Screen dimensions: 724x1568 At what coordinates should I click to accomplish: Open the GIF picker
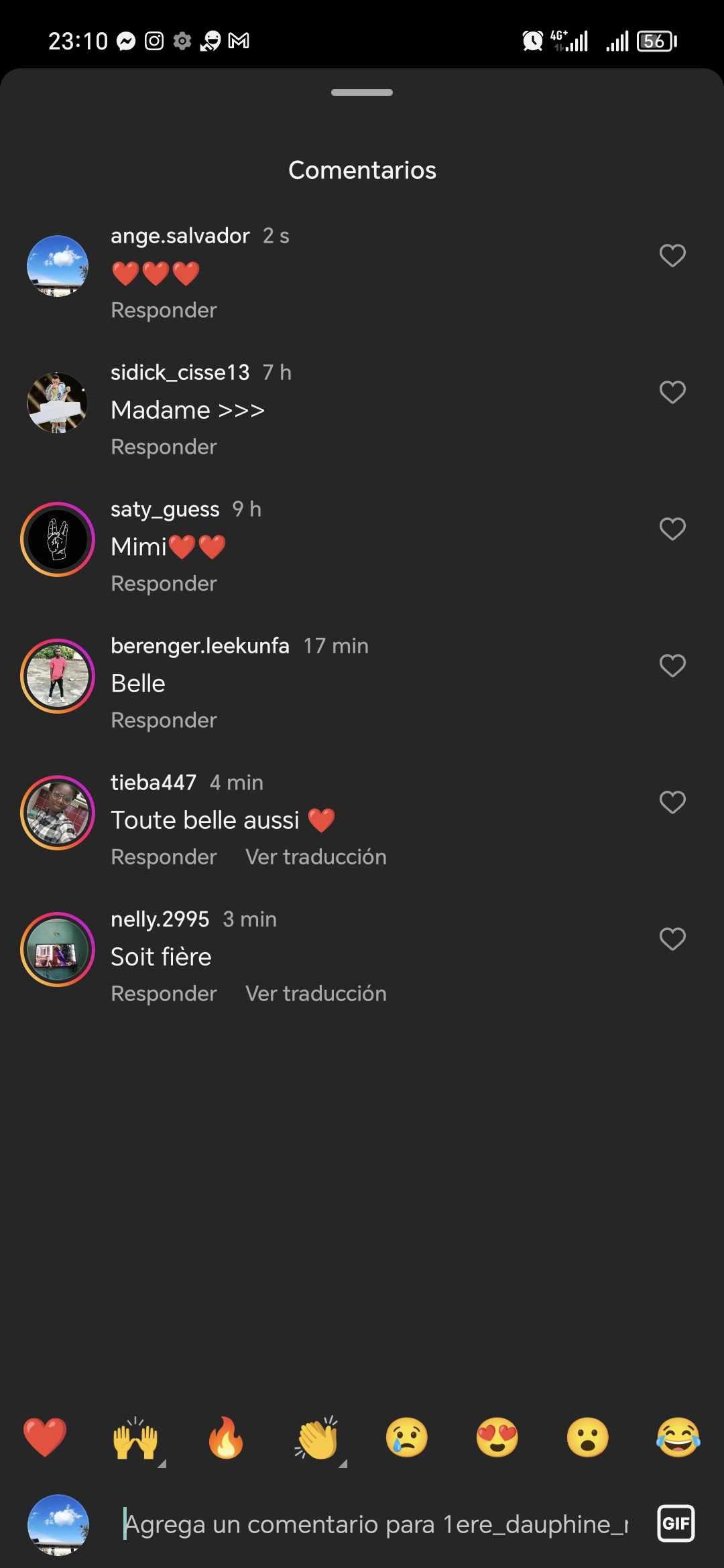(x=676, y=1524)
